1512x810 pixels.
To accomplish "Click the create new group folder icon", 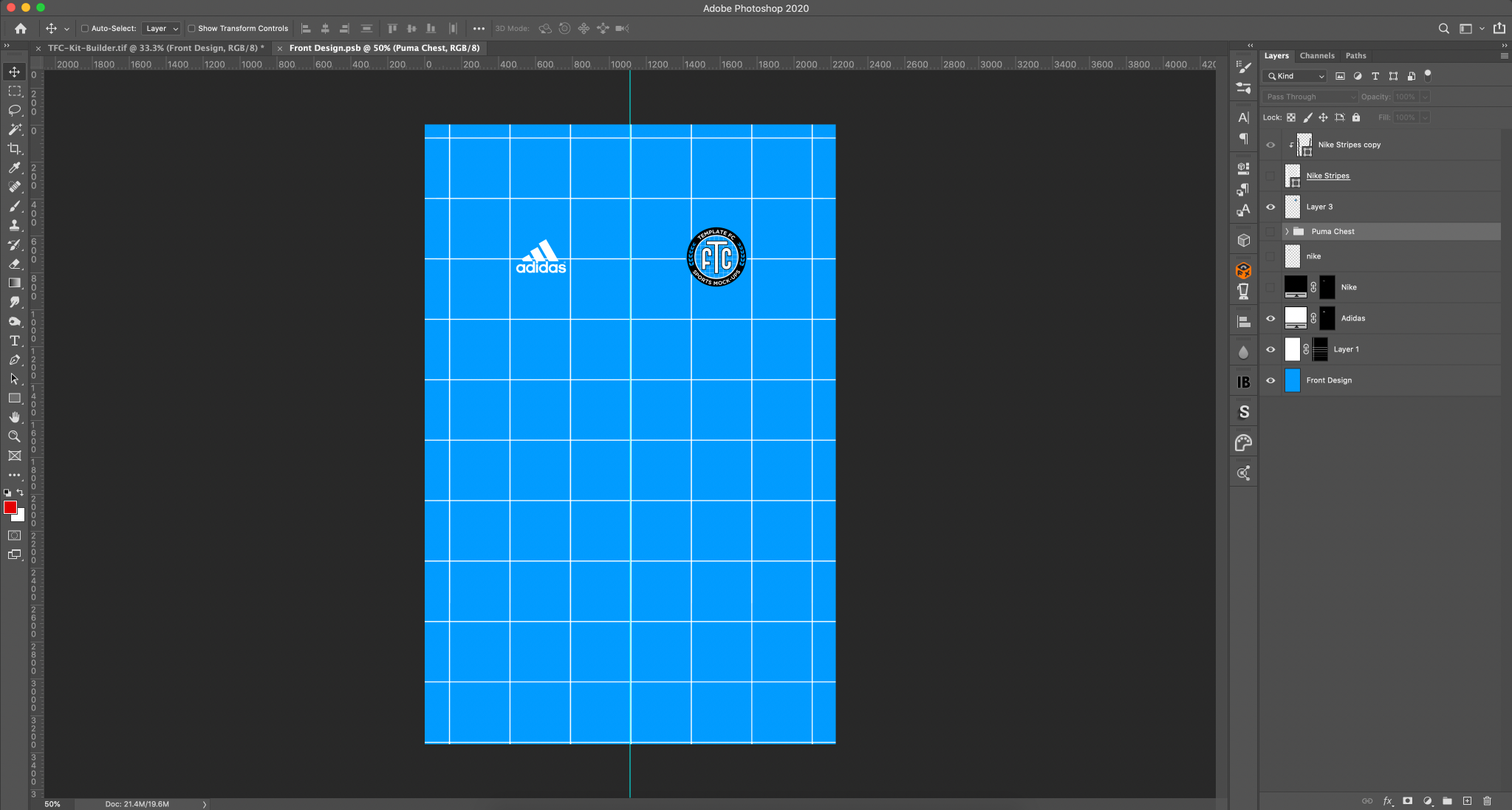I will point(1447,800).
